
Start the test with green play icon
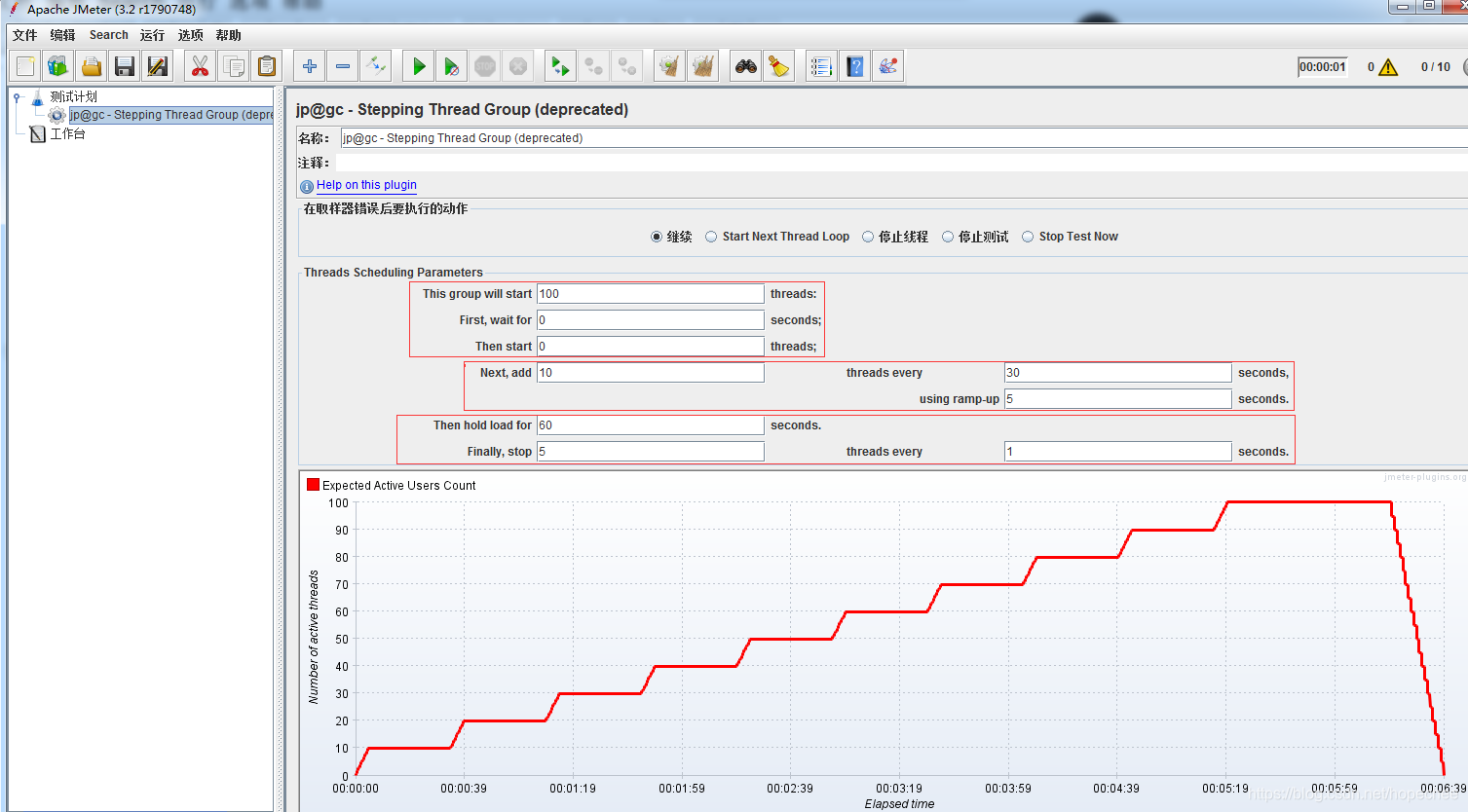pyautogui.click(x=419, y=66)
